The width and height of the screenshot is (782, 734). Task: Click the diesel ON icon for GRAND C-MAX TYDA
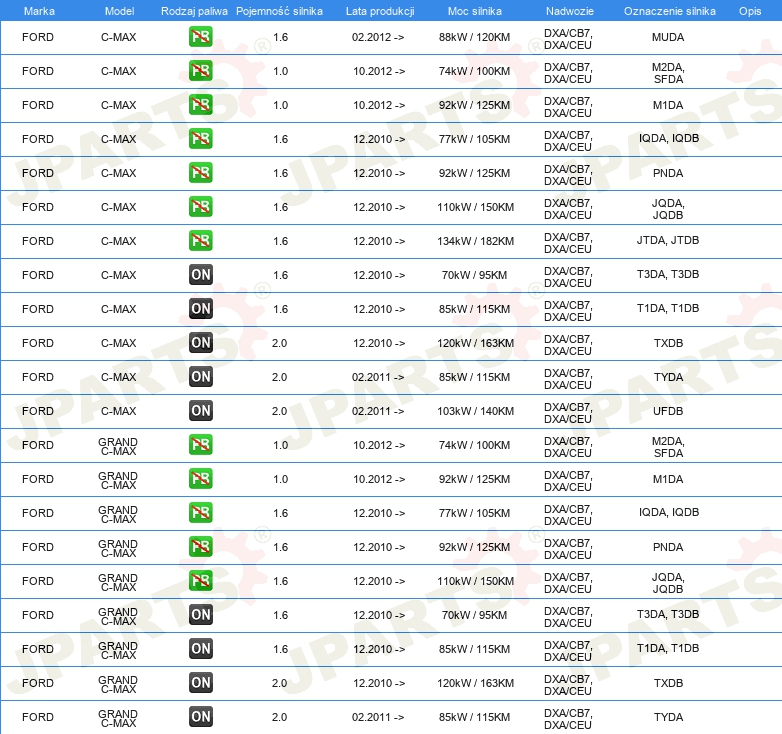coord(201,717)
